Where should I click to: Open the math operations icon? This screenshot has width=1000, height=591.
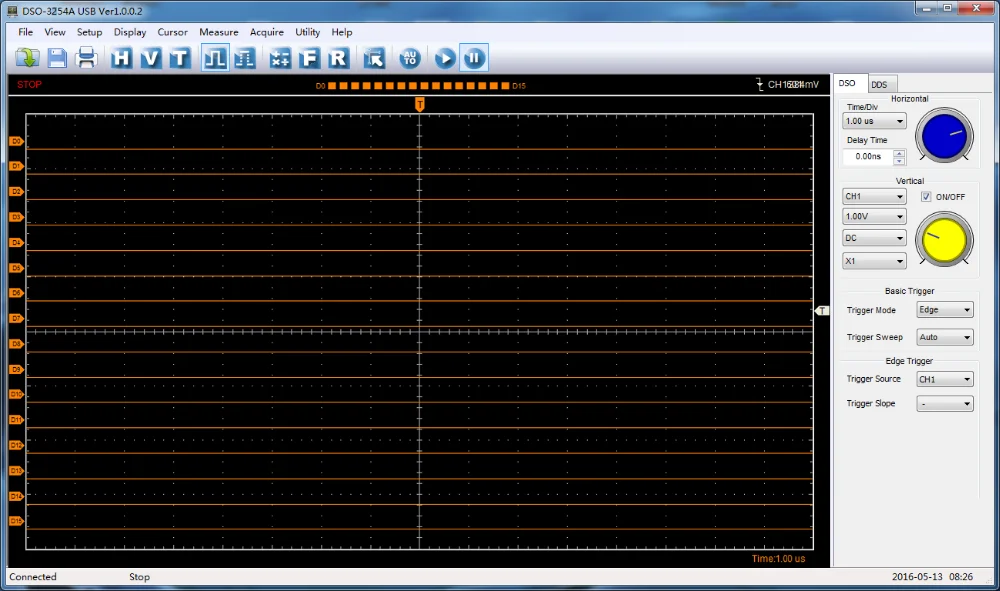click(x=279, y=58)
